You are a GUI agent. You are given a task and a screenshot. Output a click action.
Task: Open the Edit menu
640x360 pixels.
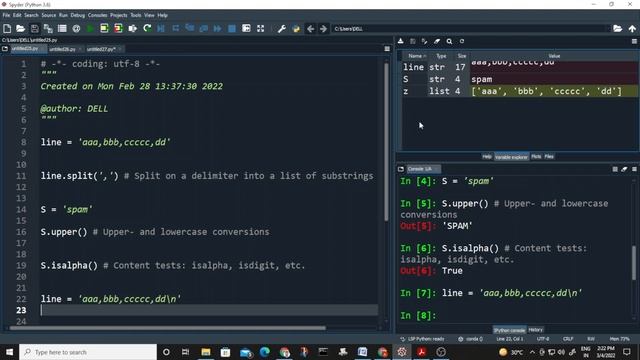(x=17, y=15)
